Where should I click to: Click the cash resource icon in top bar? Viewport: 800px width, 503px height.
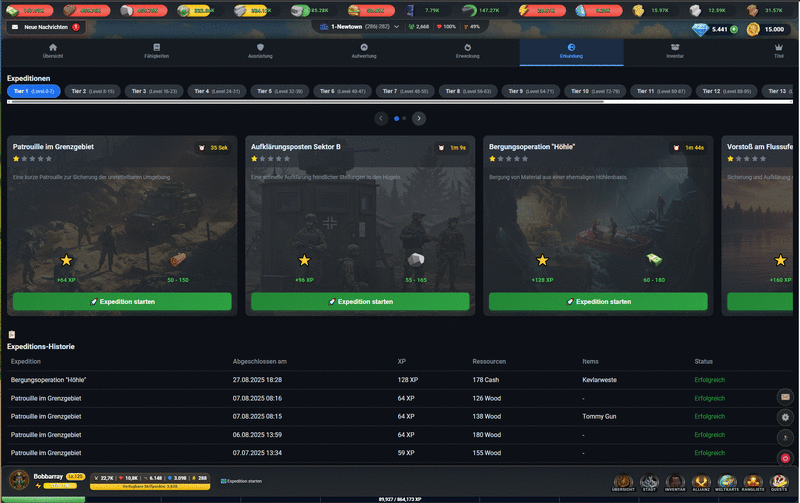[13, 10]
